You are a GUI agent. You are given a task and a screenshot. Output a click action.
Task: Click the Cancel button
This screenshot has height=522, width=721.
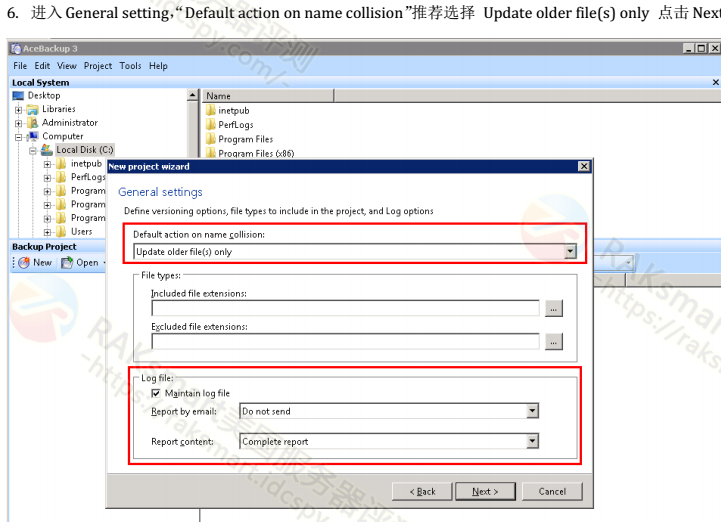(552, 492)
